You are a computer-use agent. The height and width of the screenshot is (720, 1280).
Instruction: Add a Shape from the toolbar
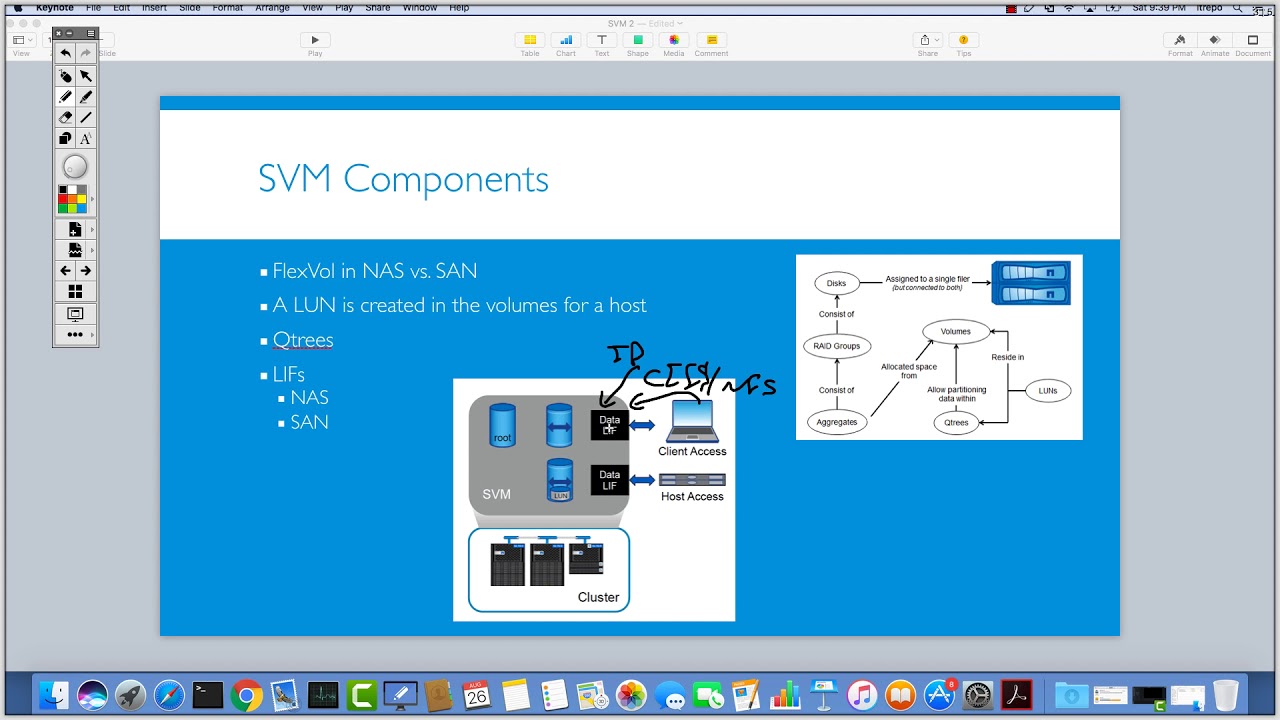click(638, 41)
